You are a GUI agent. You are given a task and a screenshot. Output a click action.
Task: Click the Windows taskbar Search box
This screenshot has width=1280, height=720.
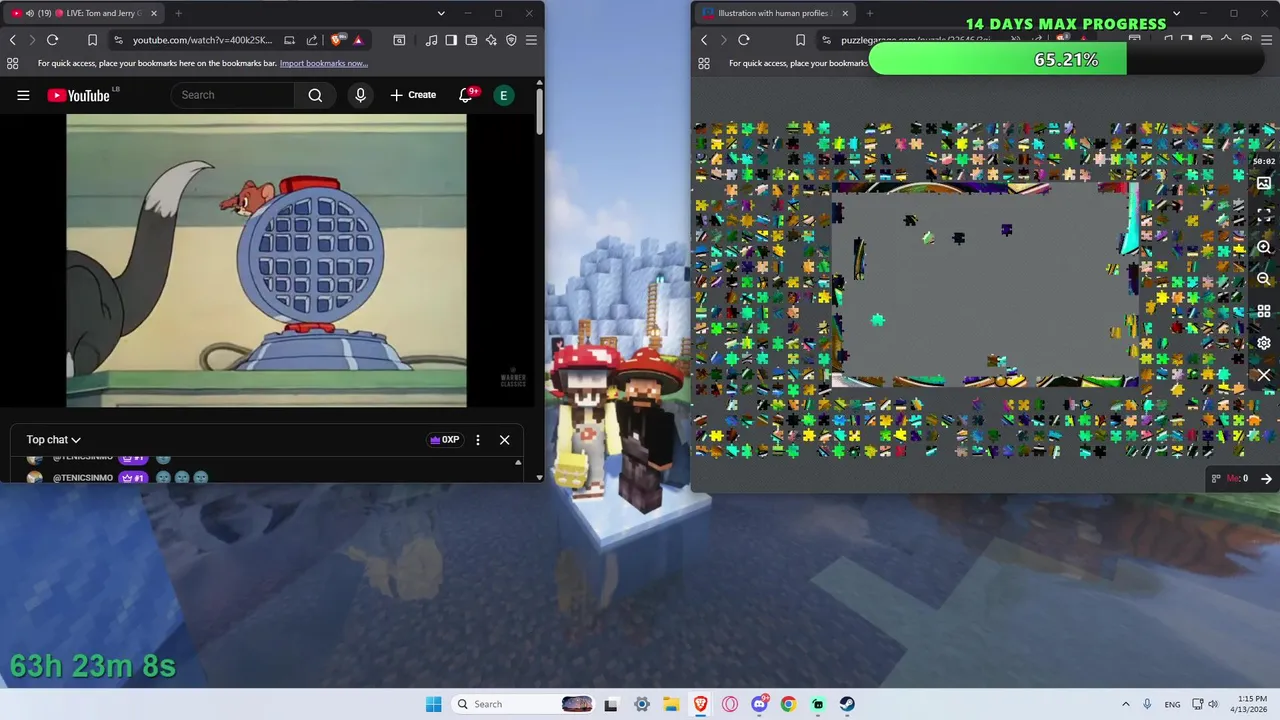pos(524,704)
